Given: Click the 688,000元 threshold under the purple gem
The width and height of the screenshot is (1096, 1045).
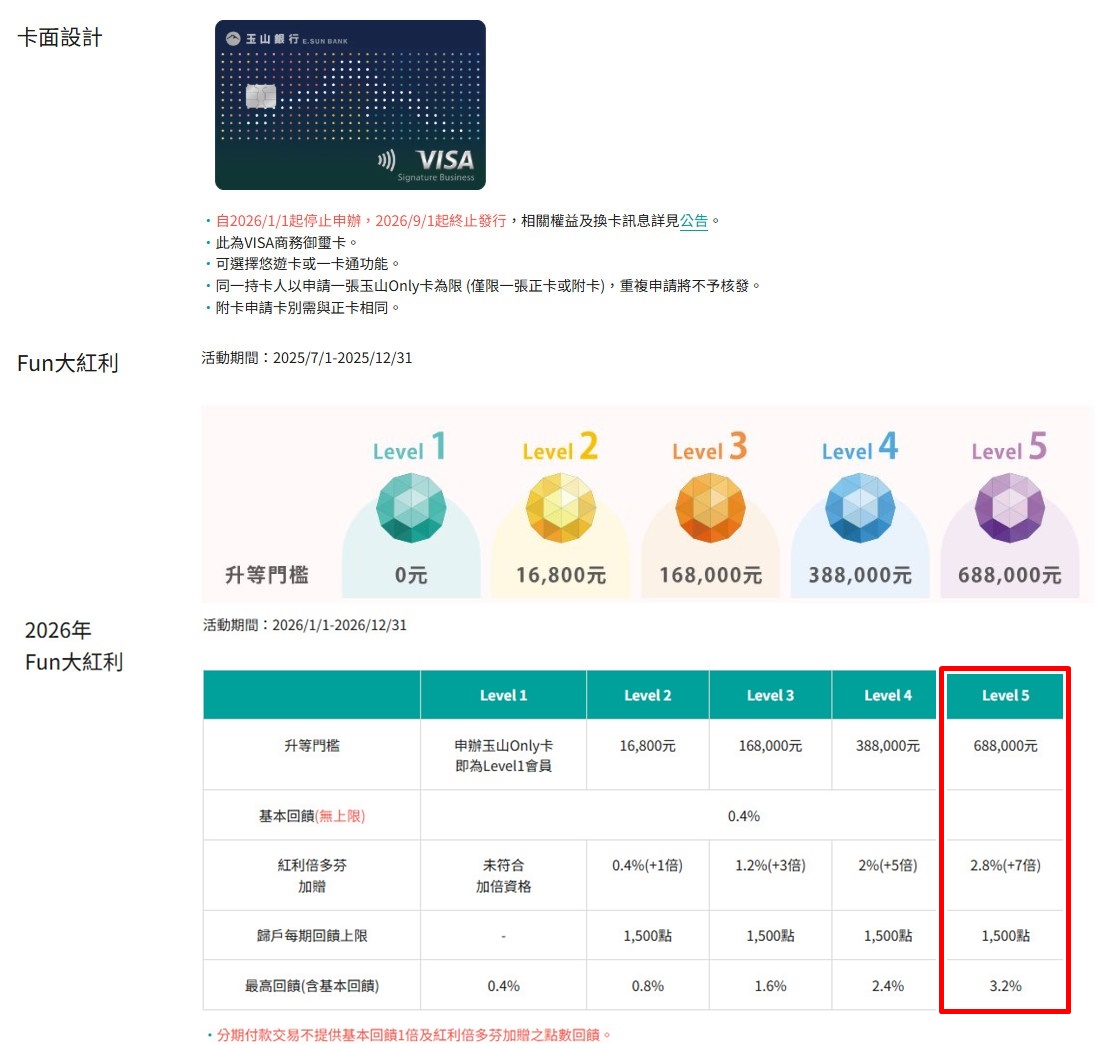Looking at the screenshot, I should point(1009,575).
